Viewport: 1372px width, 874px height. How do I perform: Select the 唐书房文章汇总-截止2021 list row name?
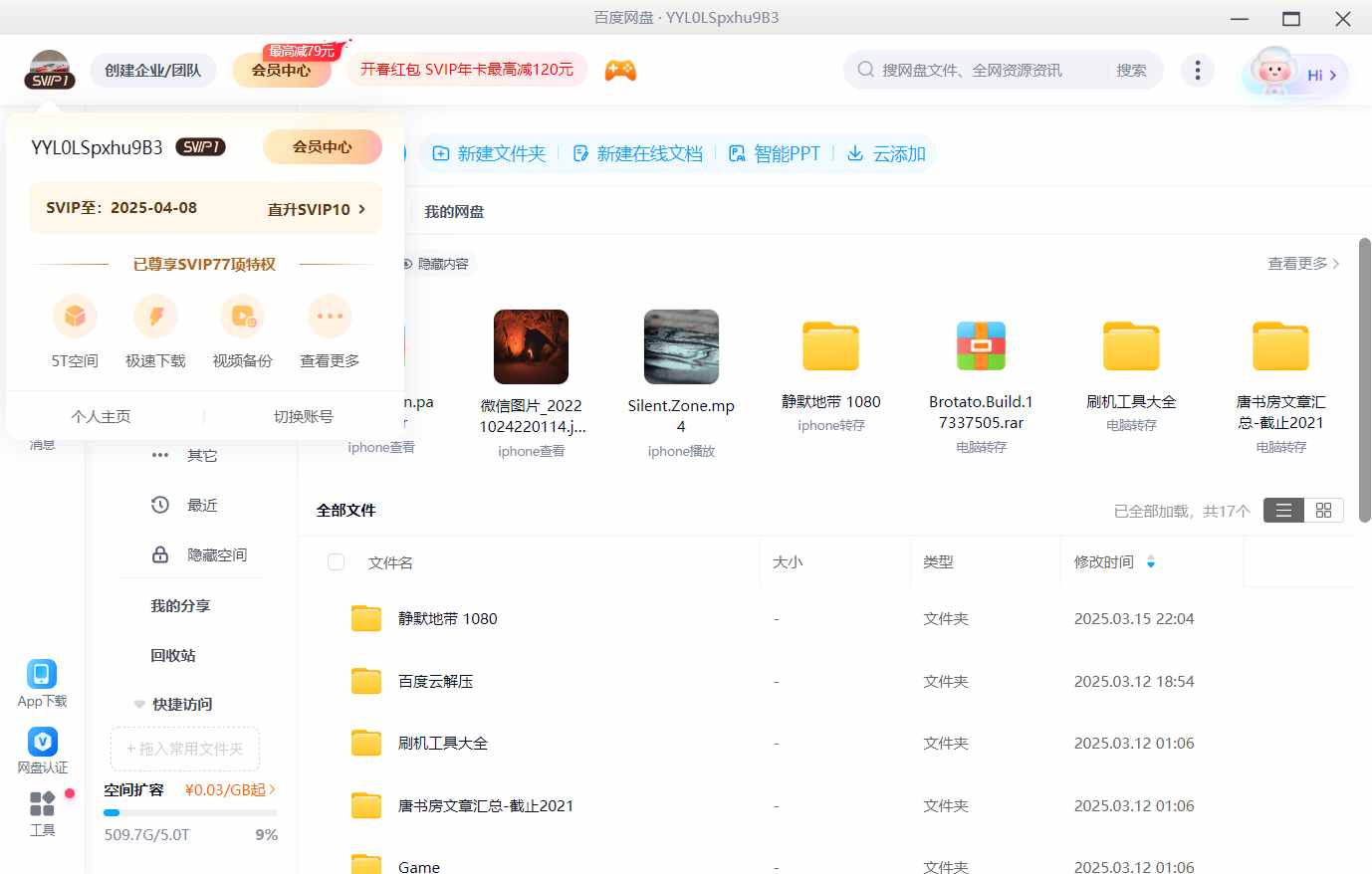(486, 805)
